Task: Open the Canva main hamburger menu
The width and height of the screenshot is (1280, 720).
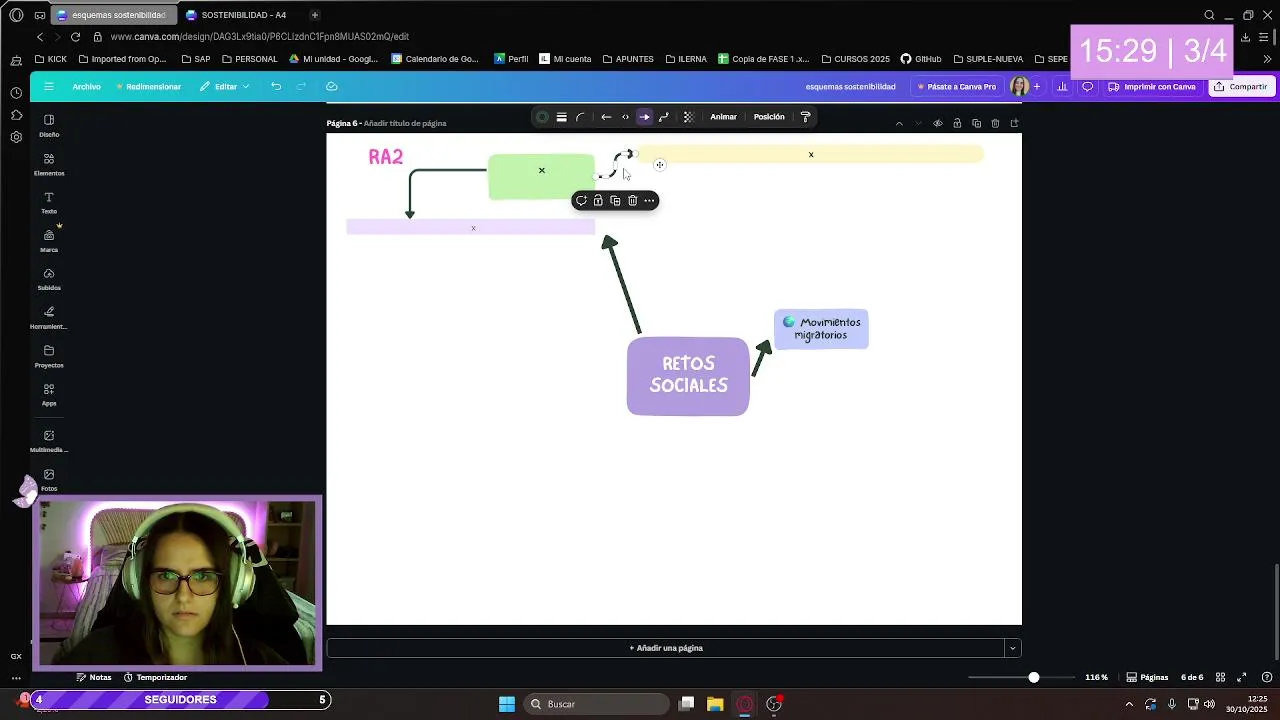Action: point(48,86)
